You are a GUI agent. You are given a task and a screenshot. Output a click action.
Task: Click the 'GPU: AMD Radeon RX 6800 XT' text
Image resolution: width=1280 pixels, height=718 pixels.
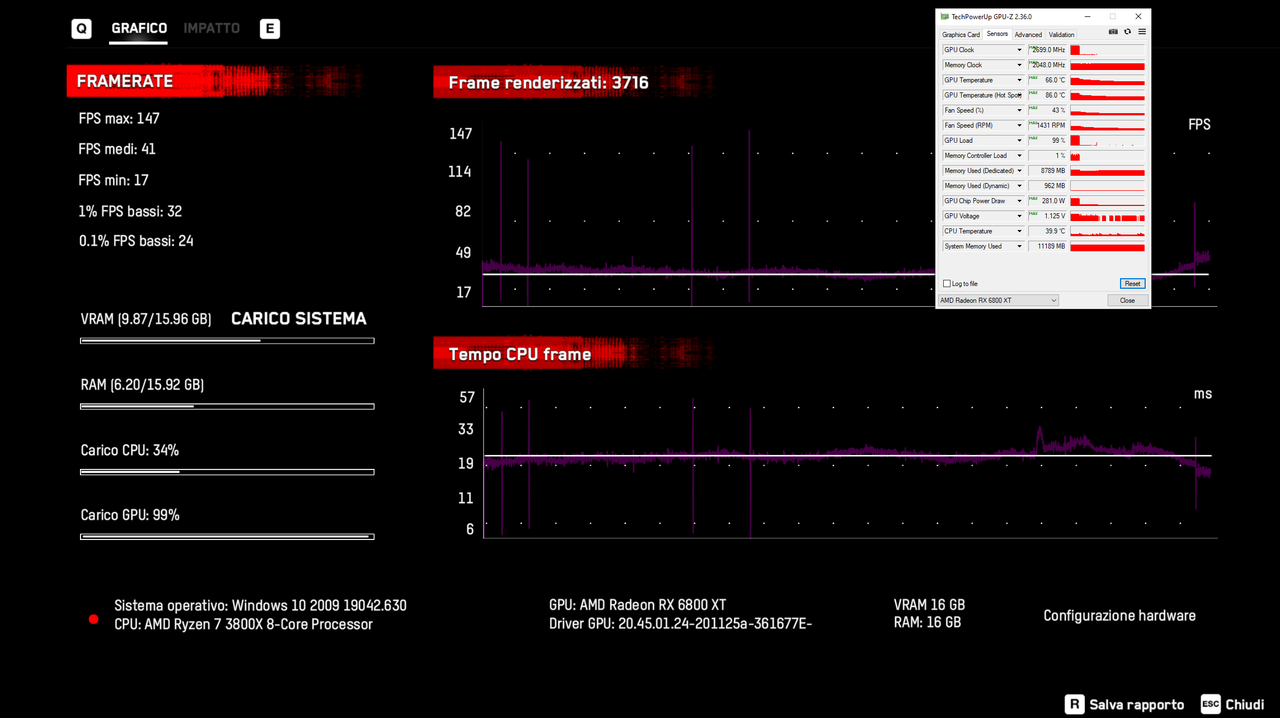tap(637, 606)
